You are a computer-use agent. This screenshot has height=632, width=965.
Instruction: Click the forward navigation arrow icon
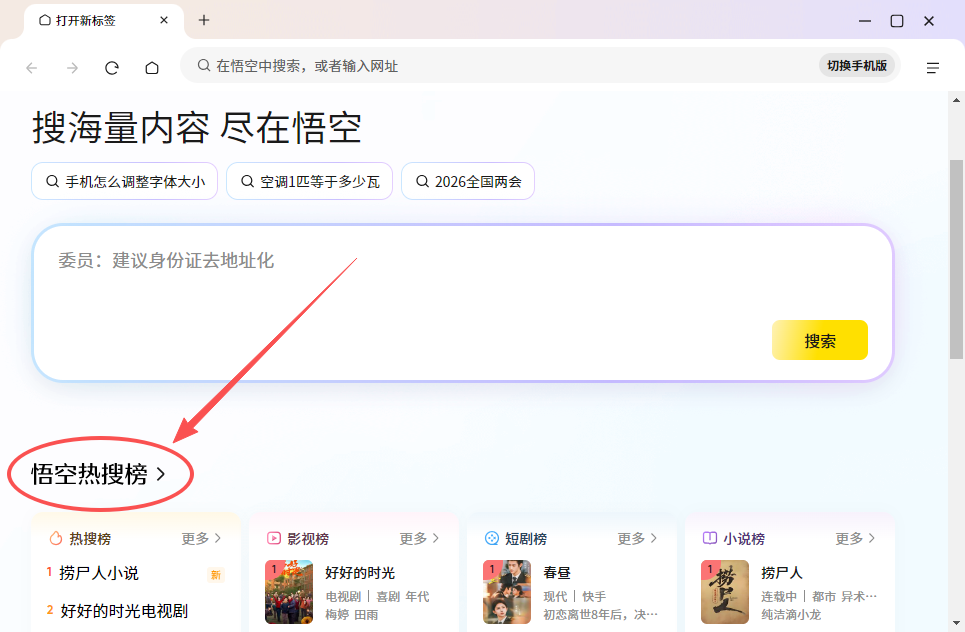point(71,67)
